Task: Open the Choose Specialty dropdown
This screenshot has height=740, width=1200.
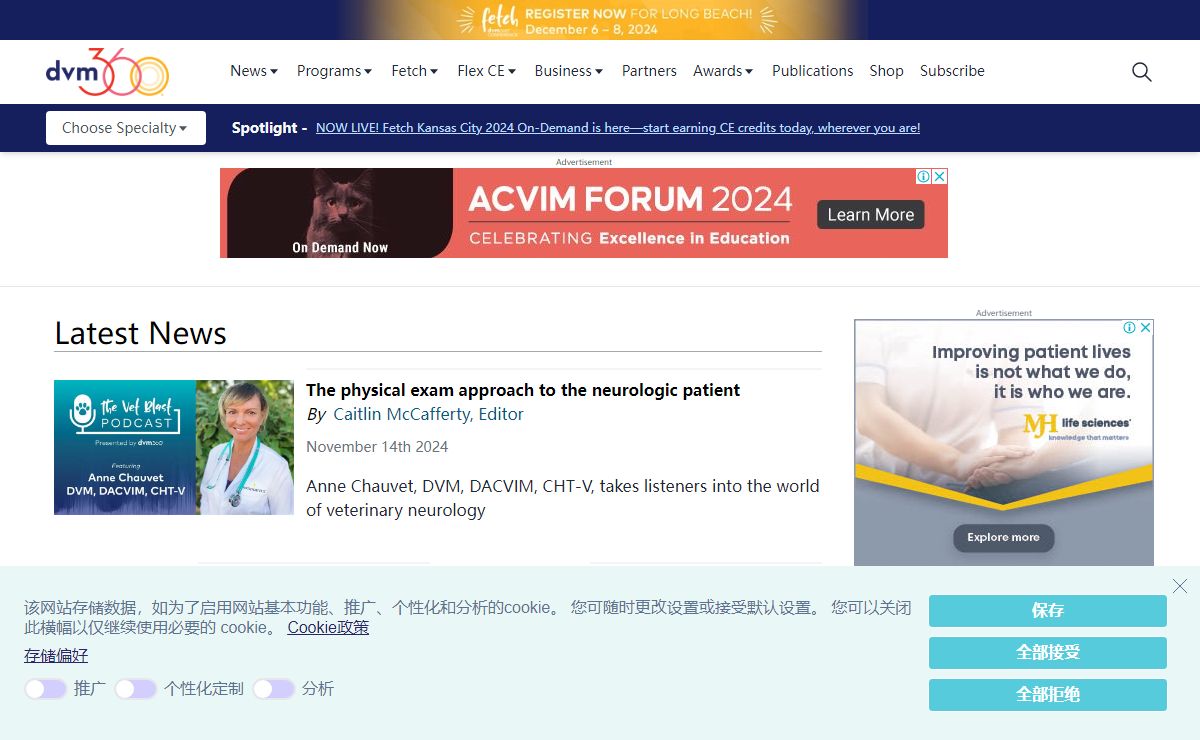Action: 126,128
